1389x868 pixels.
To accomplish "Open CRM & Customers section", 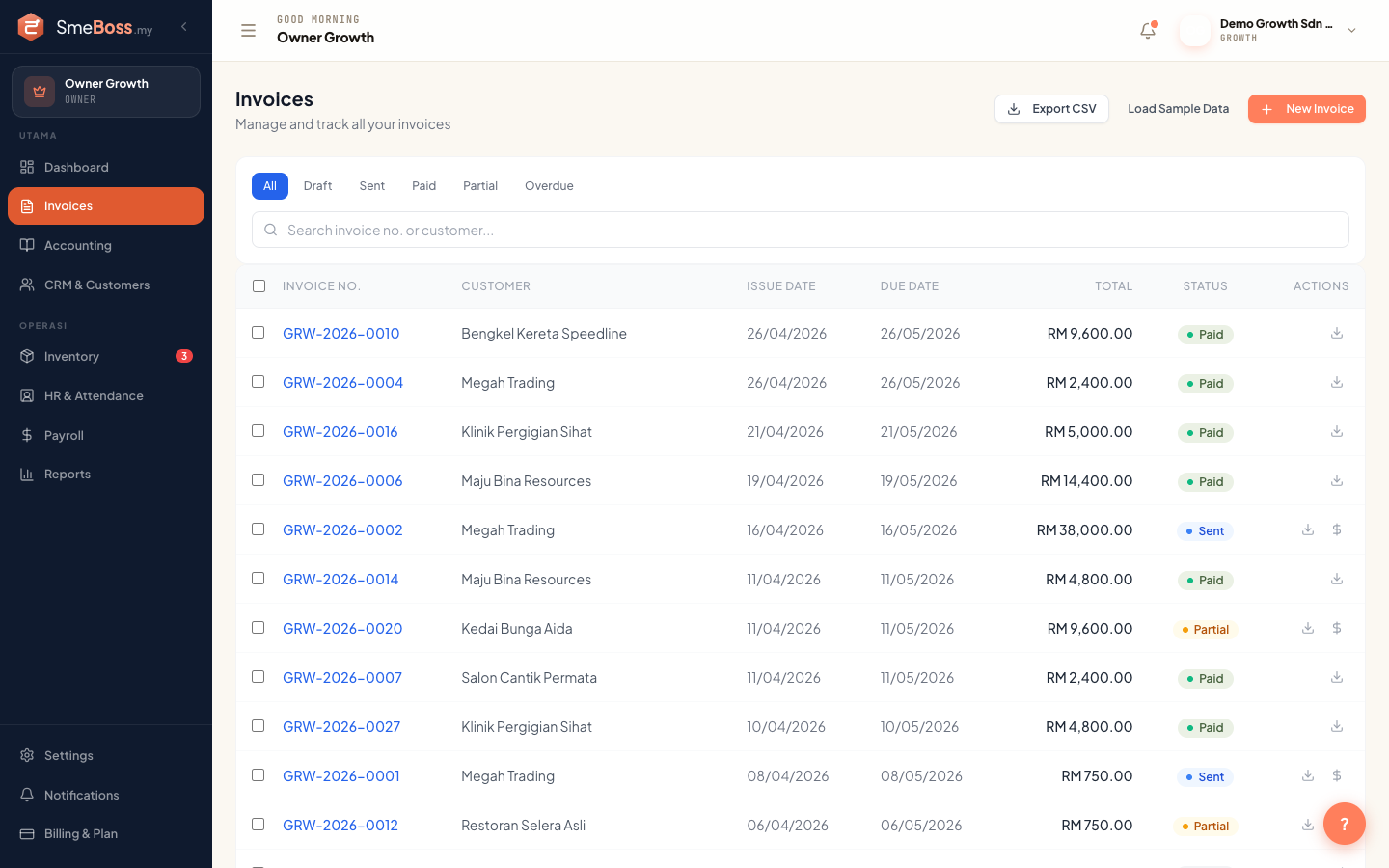I will (x=106, y=285).
